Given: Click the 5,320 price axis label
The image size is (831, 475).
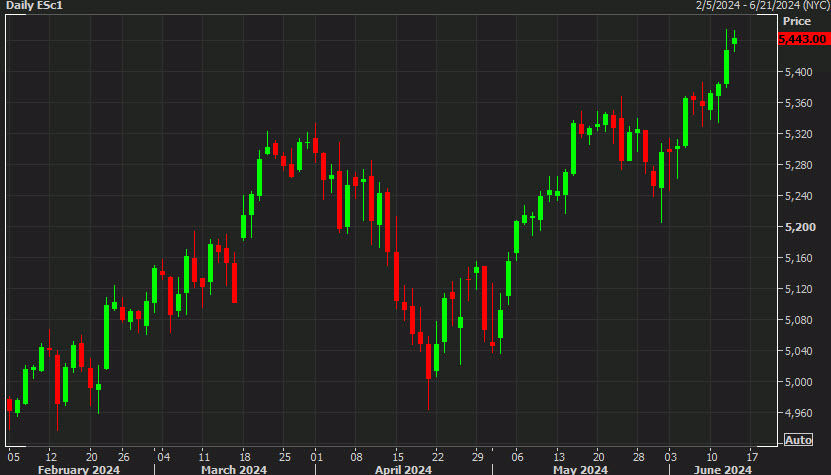Looking at the screenshot, I should (x=799, y=134).
